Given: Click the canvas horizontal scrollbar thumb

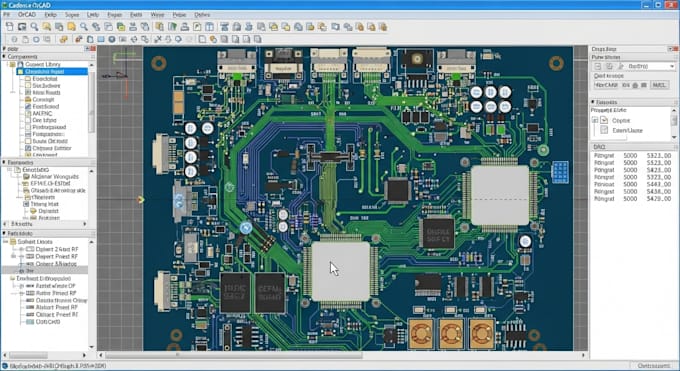Looking at the screenshot, I should 233,355.
